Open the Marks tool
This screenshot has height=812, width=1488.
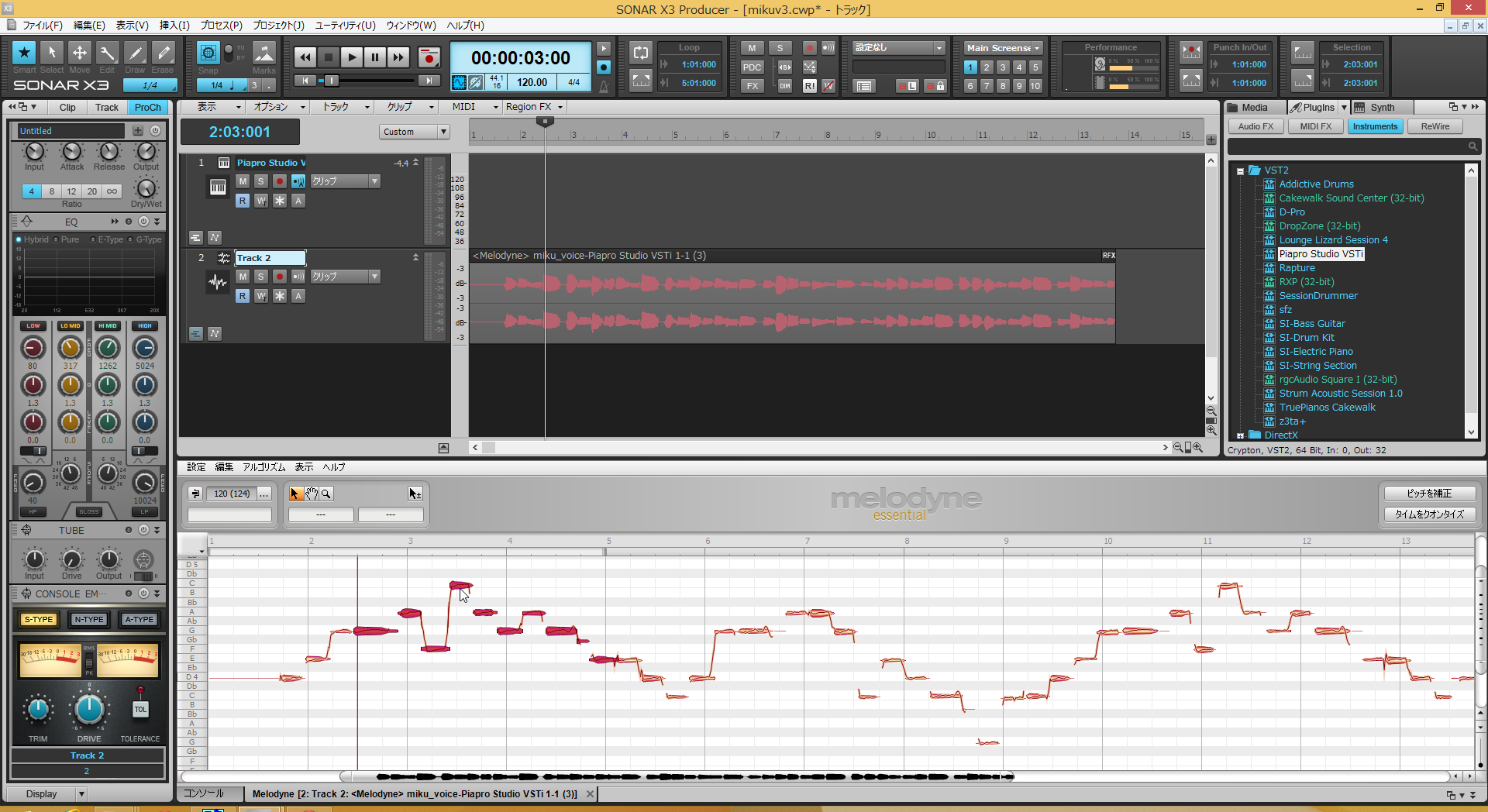(264, 53)
